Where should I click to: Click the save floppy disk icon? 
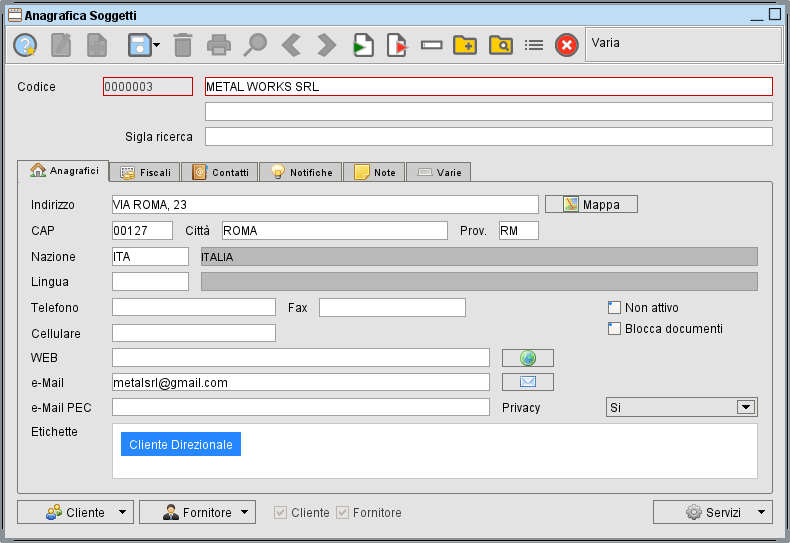tap(139, 45)
